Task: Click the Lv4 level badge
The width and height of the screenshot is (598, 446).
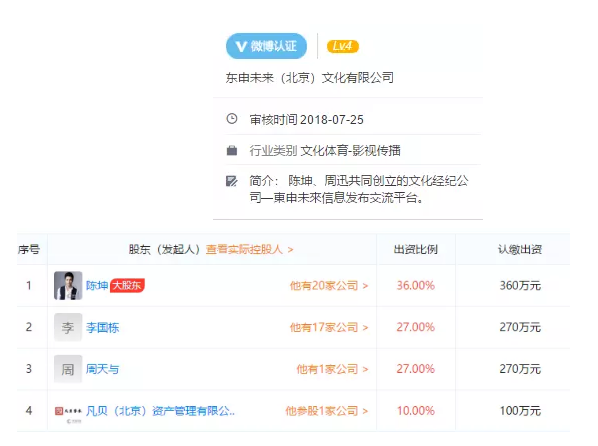Action: (342, 46)
